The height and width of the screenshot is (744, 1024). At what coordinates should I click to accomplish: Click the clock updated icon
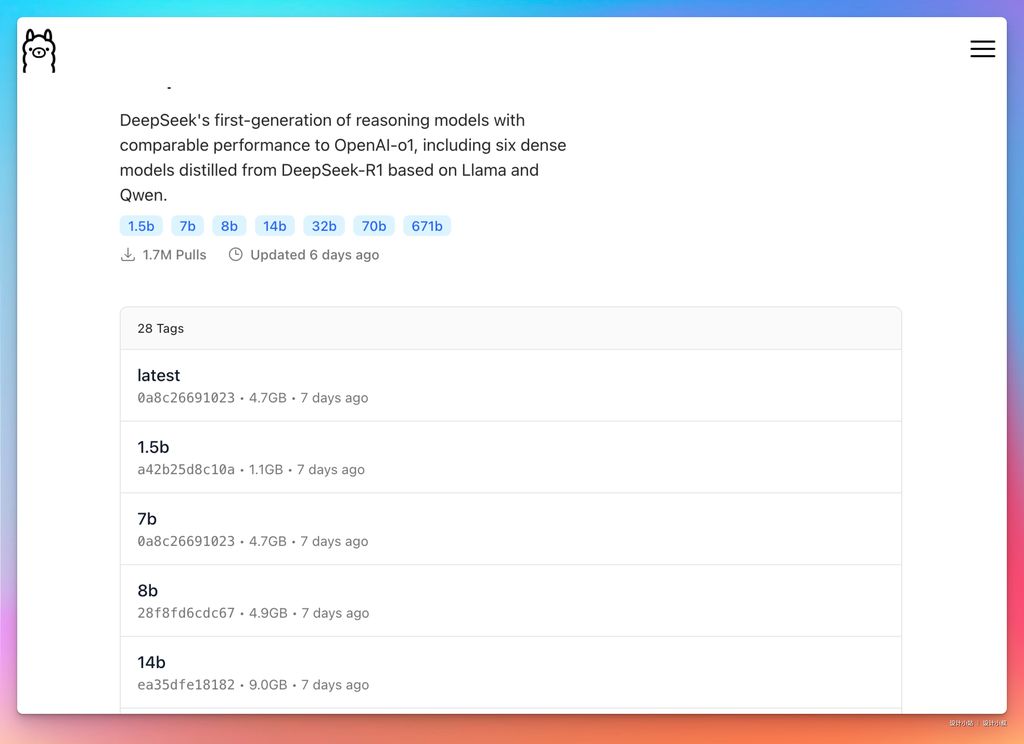pos(236,255)
